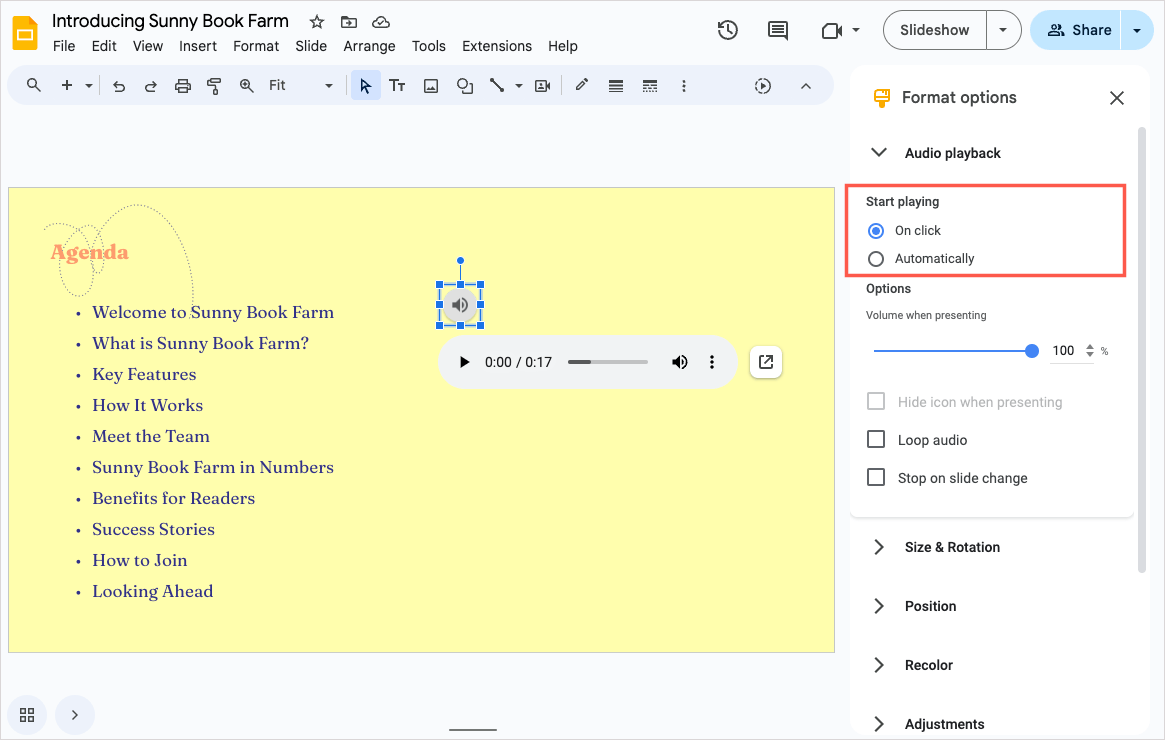
Task: Open the Extensions menu
Action: [497, 46]
